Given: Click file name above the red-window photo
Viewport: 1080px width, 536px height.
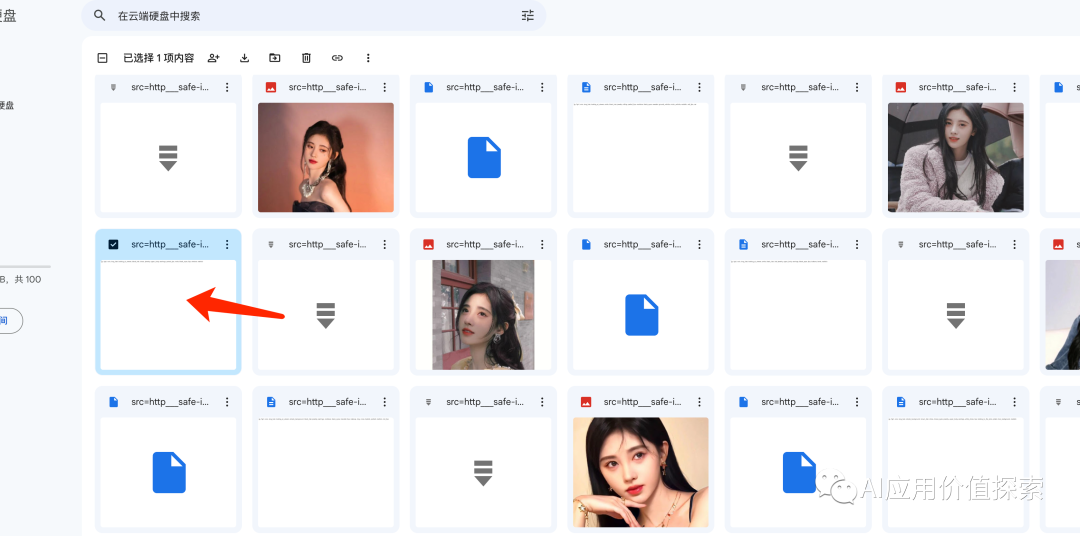Looking at the screenshot, I should tap(485, 245).
